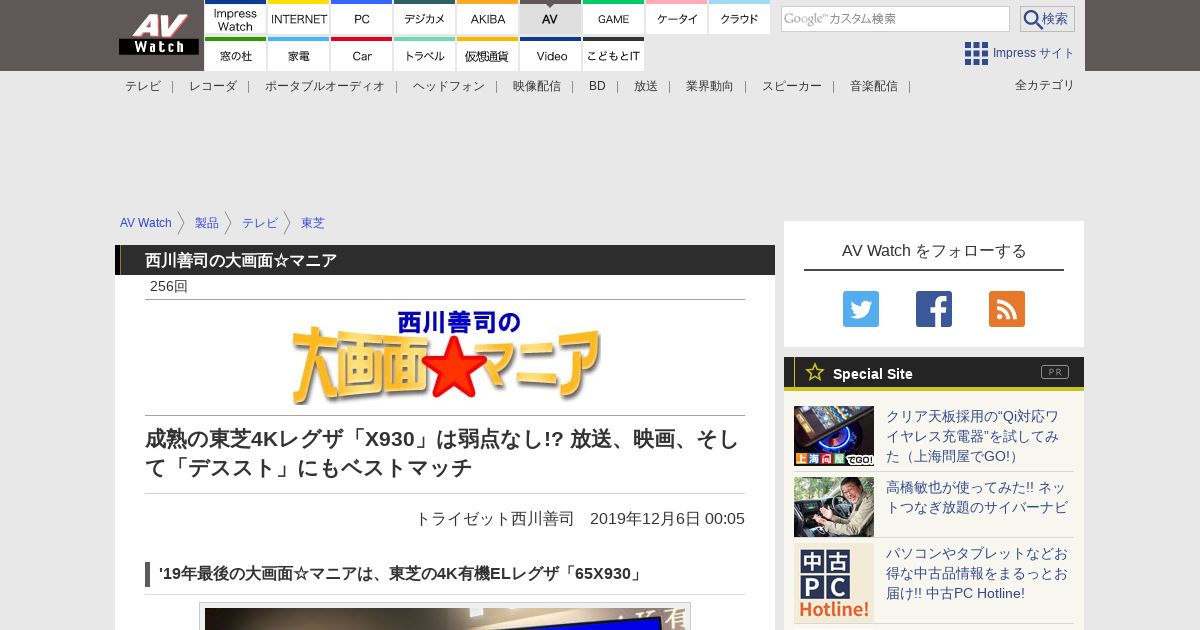Screen dimensions: 1200x630
Task: Open the 映像配信 category
Action: pyautogui.click(x=537, y=86)
